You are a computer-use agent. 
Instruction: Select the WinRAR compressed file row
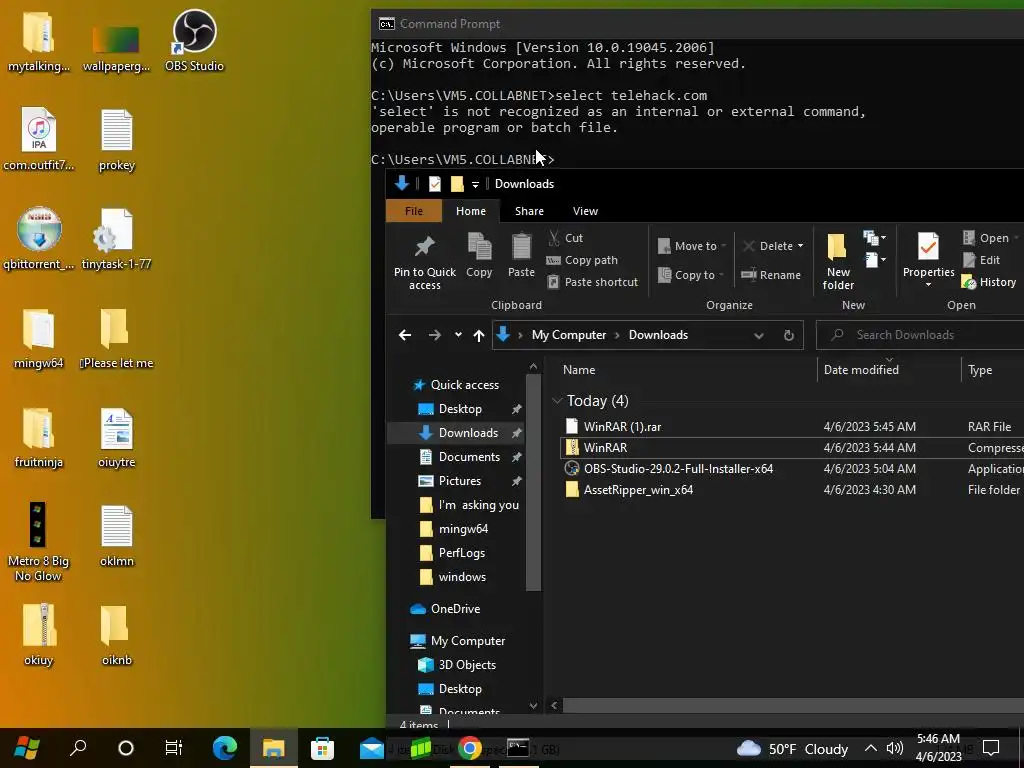tap(792, 447)
